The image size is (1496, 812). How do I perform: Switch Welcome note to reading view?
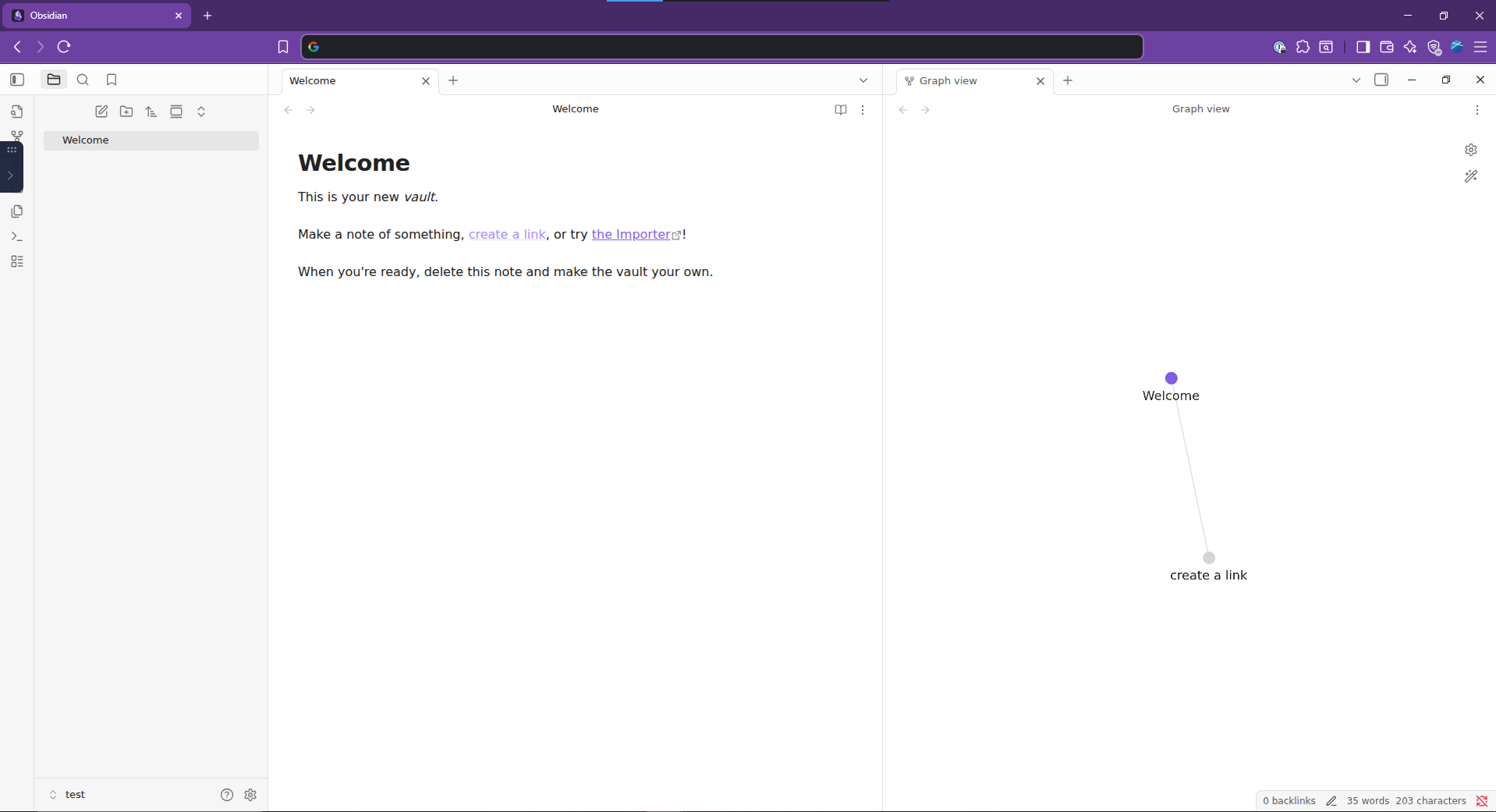coord(840,110)
